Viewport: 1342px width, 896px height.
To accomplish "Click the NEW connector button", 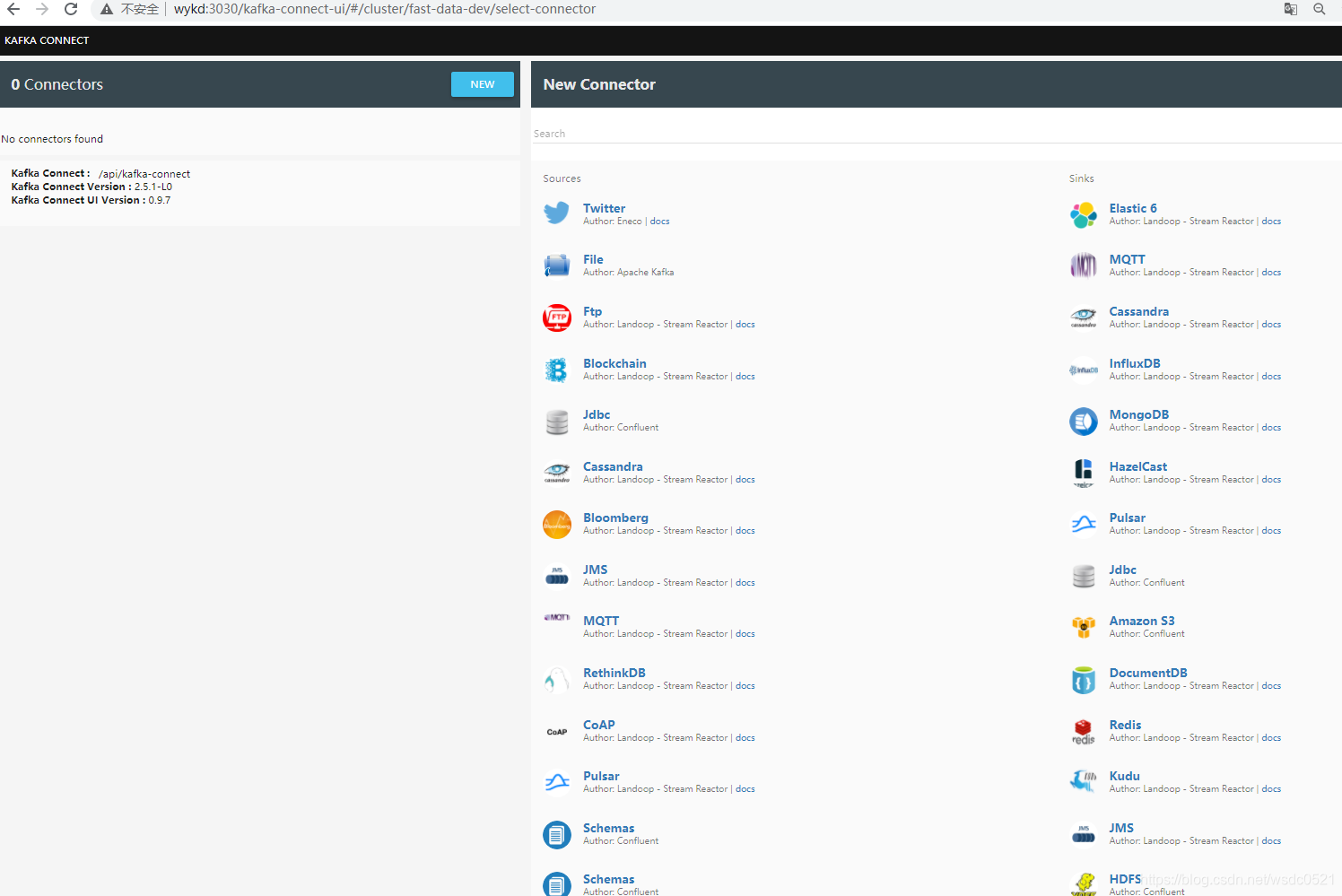I will [483, 84].
